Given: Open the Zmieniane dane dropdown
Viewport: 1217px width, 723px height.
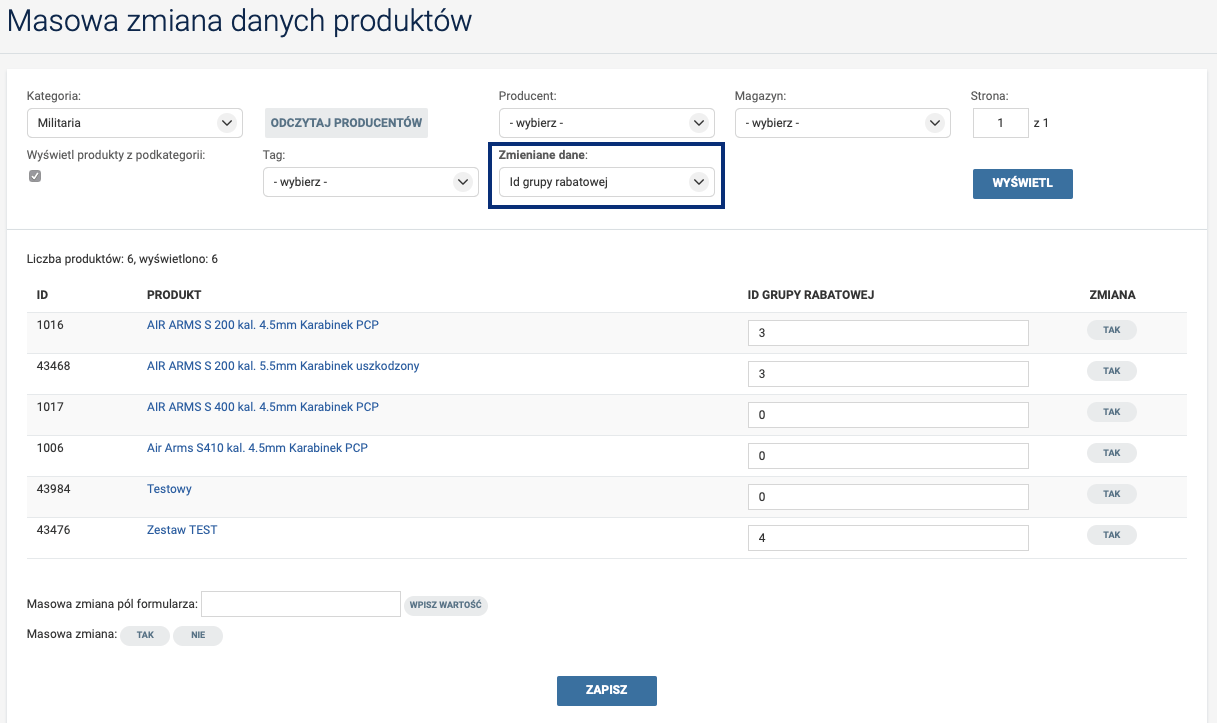Looking at the screenshot, I should [606, 182].
